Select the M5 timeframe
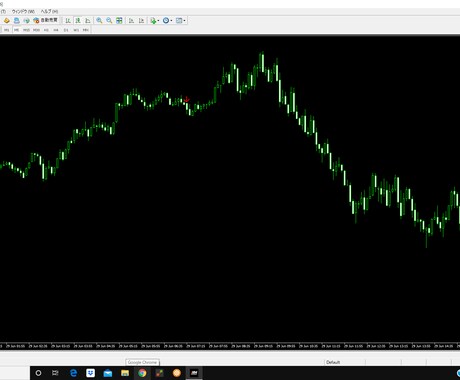This screenshot has height=380, width=460. (x=16, y=30)
